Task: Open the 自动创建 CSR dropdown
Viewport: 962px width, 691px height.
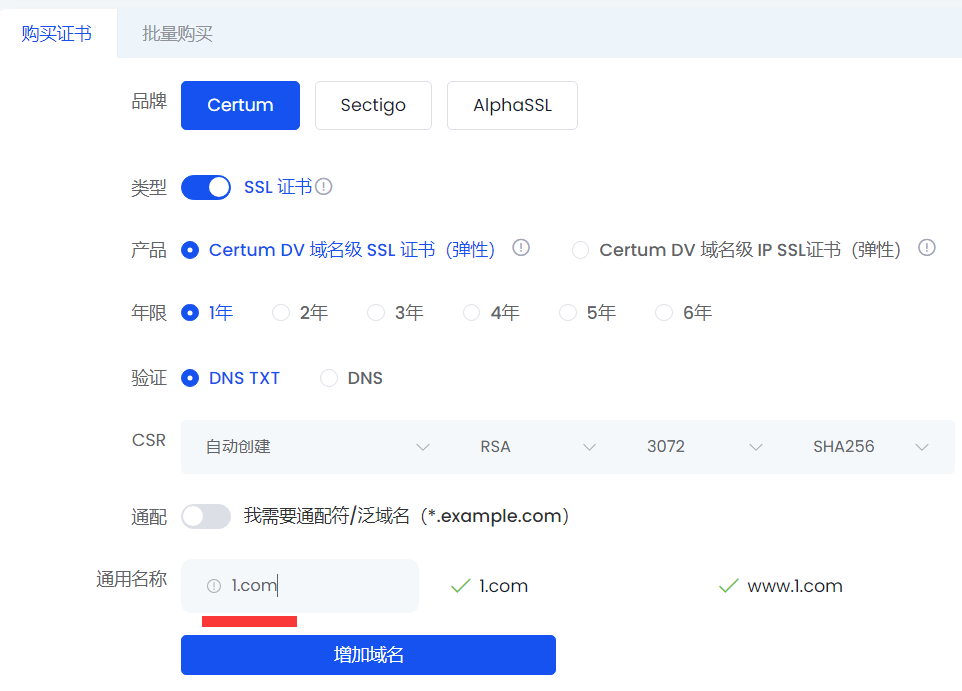Action: [x=317, y=447]
